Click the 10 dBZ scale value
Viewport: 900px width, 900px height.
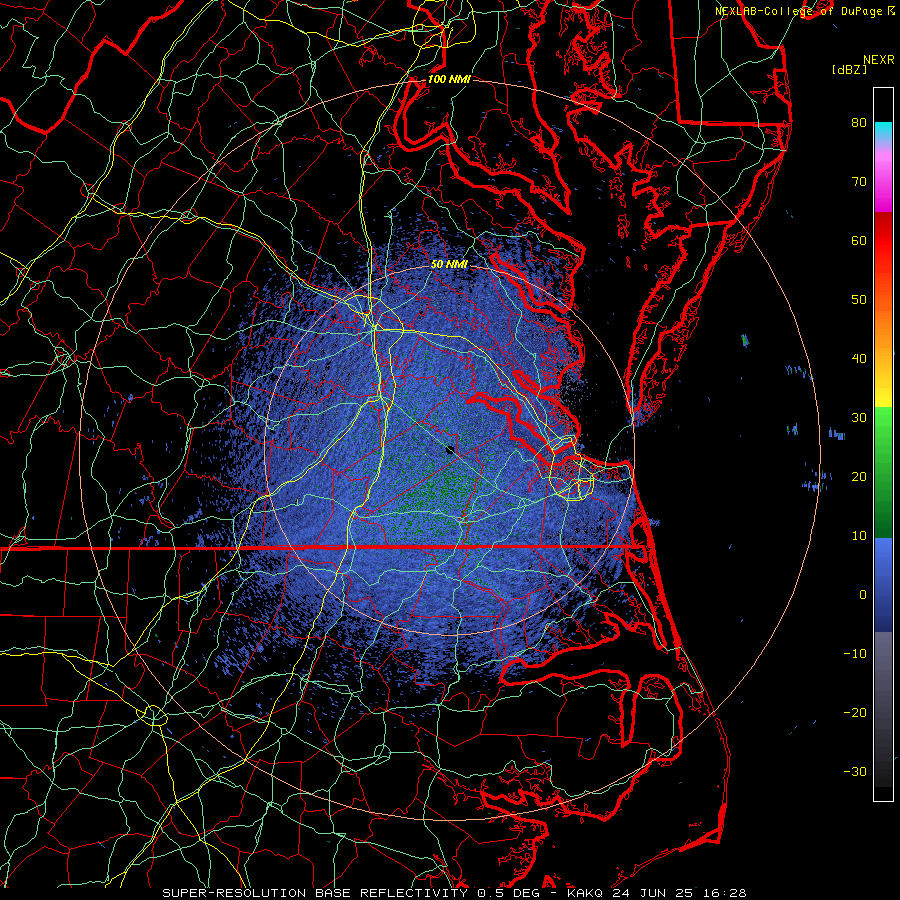pyautogui.click(x=859, y=536)
